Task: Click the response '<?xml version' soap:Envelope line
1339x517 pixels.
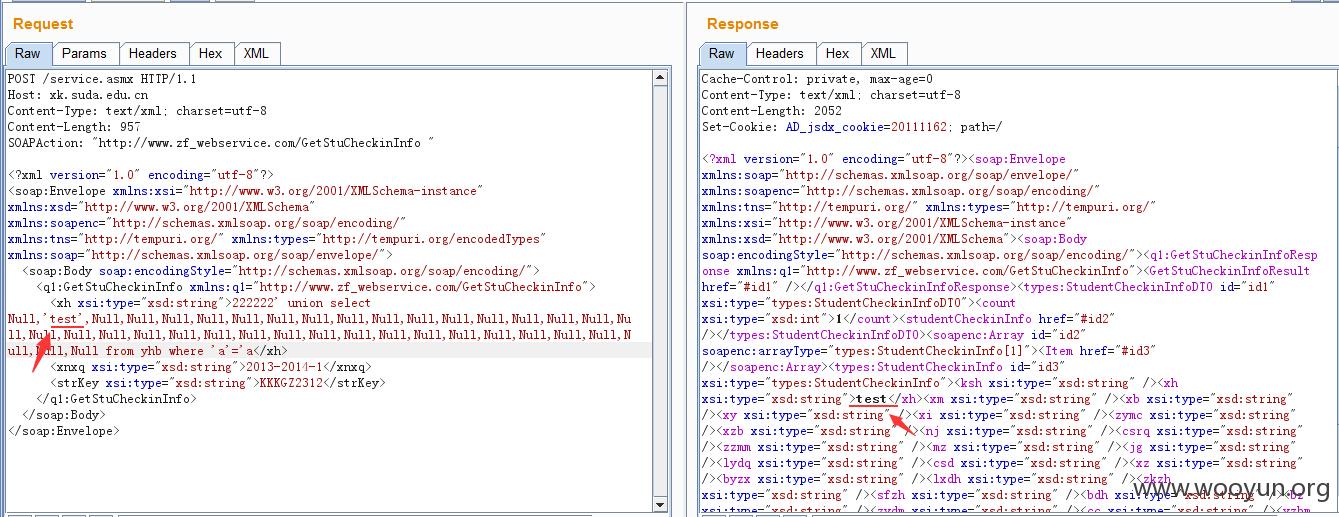Action: click(884, 159)
